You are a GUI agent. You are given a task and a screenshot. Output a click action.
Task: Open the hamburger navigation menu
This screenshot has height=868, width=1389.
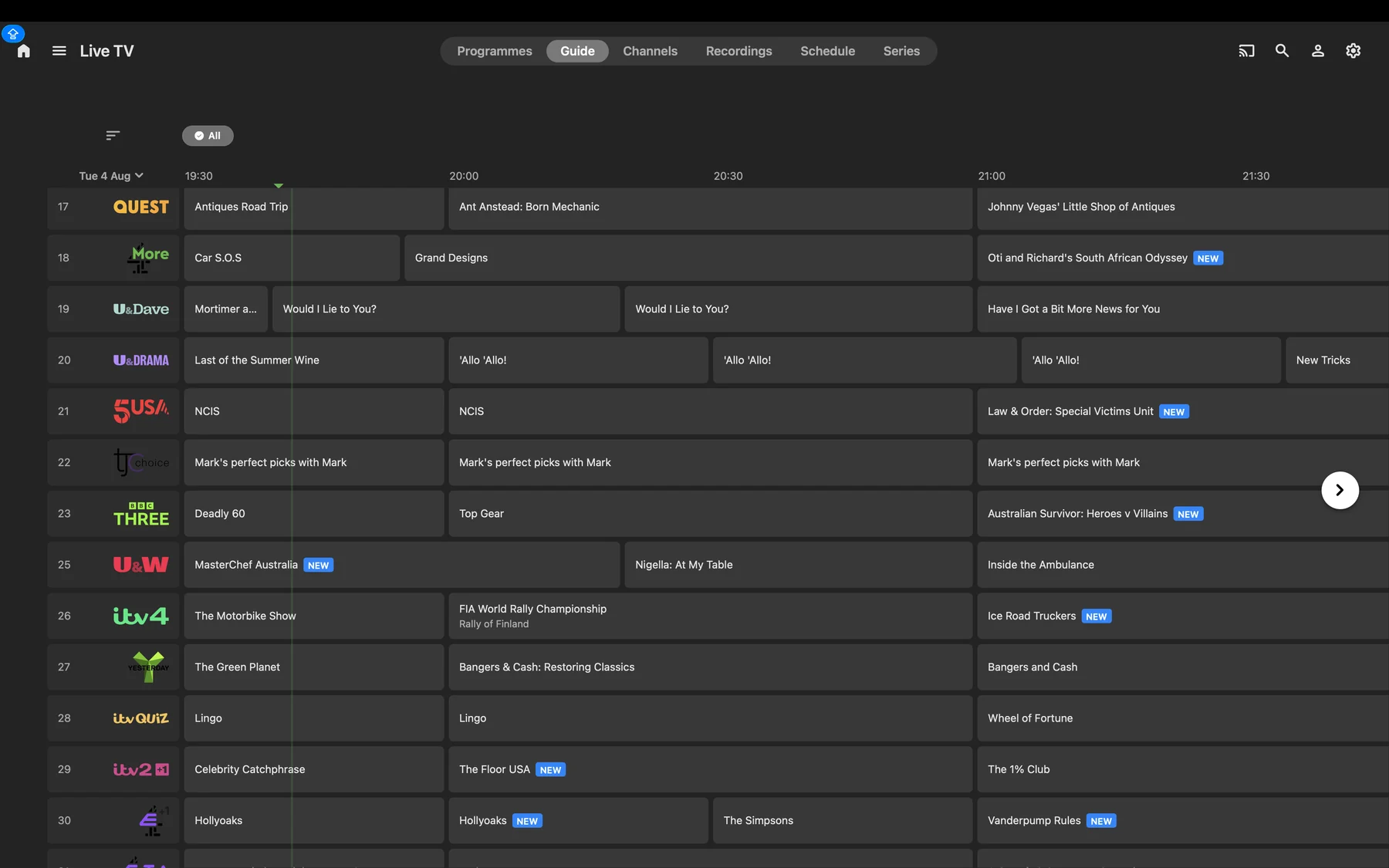59,51
